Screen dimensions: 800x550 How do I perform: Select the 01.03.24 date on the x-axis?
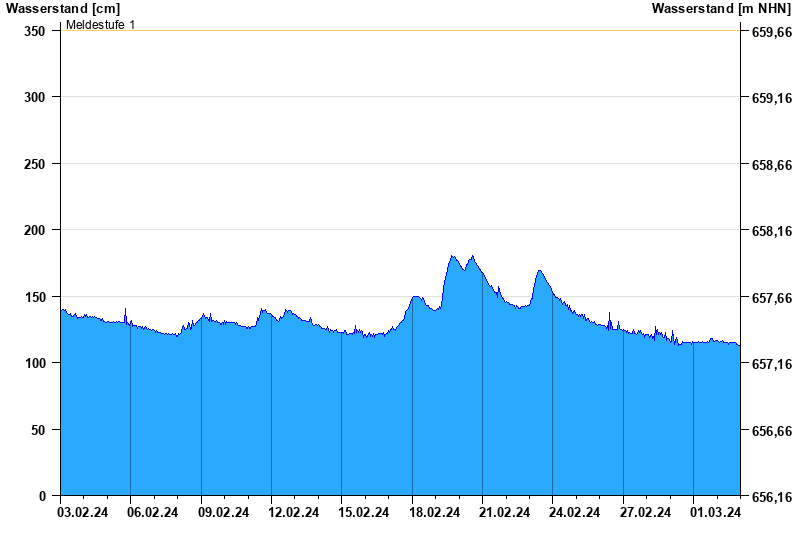[716, 513]
